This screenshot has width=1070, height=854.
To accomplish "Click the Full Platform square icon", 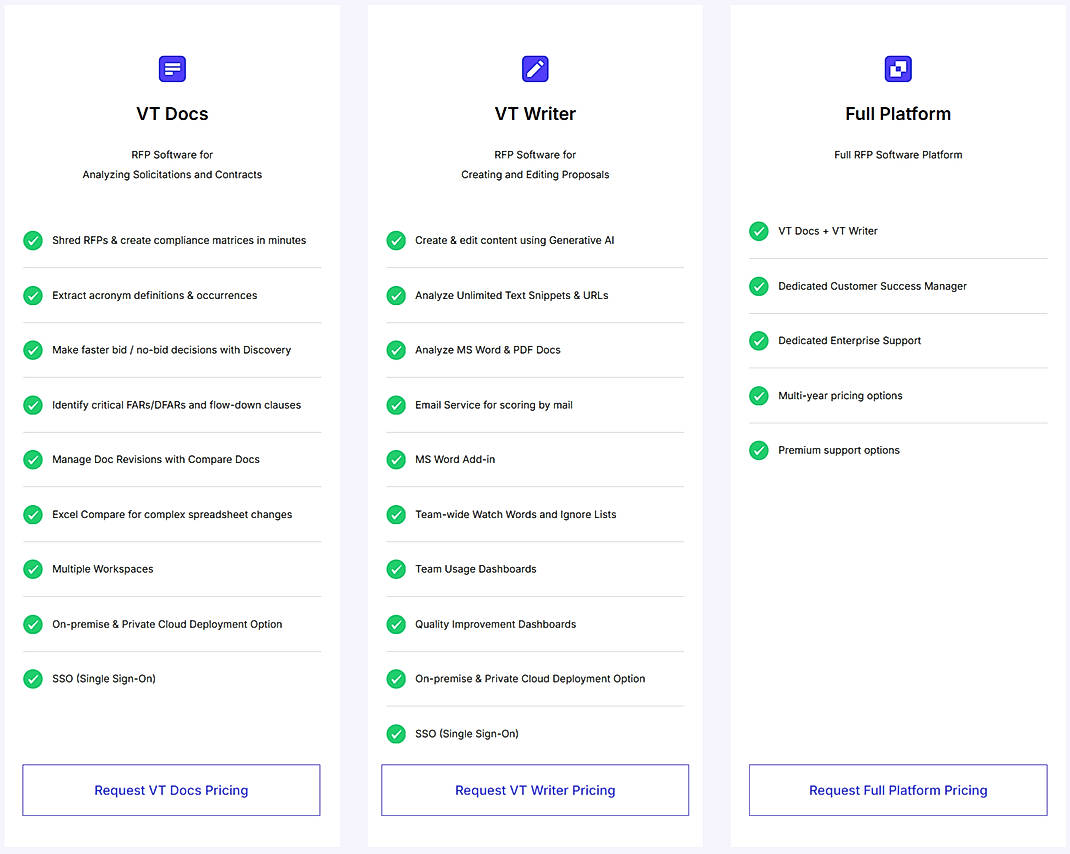I will coord(897,68).
